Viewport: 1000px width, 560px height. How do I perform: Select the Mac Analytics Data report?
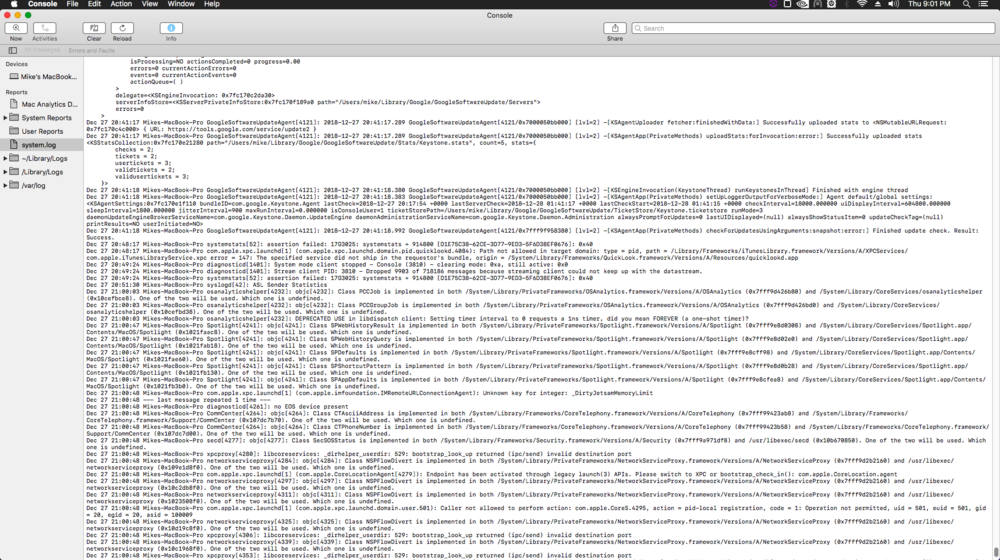(x=50, y=104)
